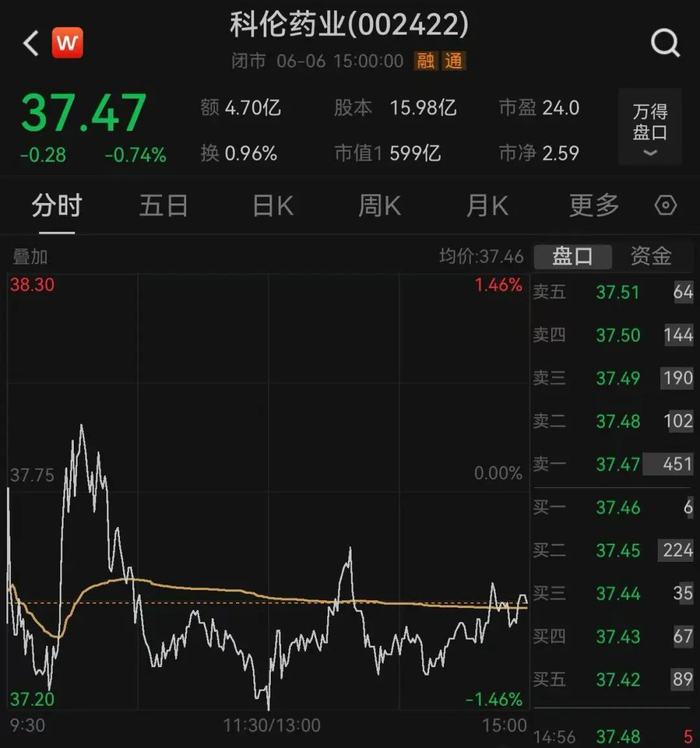The height and width of the screenshot is (748, 700).
Task: Open the 周K chart tab
Action: click(380, 206)
